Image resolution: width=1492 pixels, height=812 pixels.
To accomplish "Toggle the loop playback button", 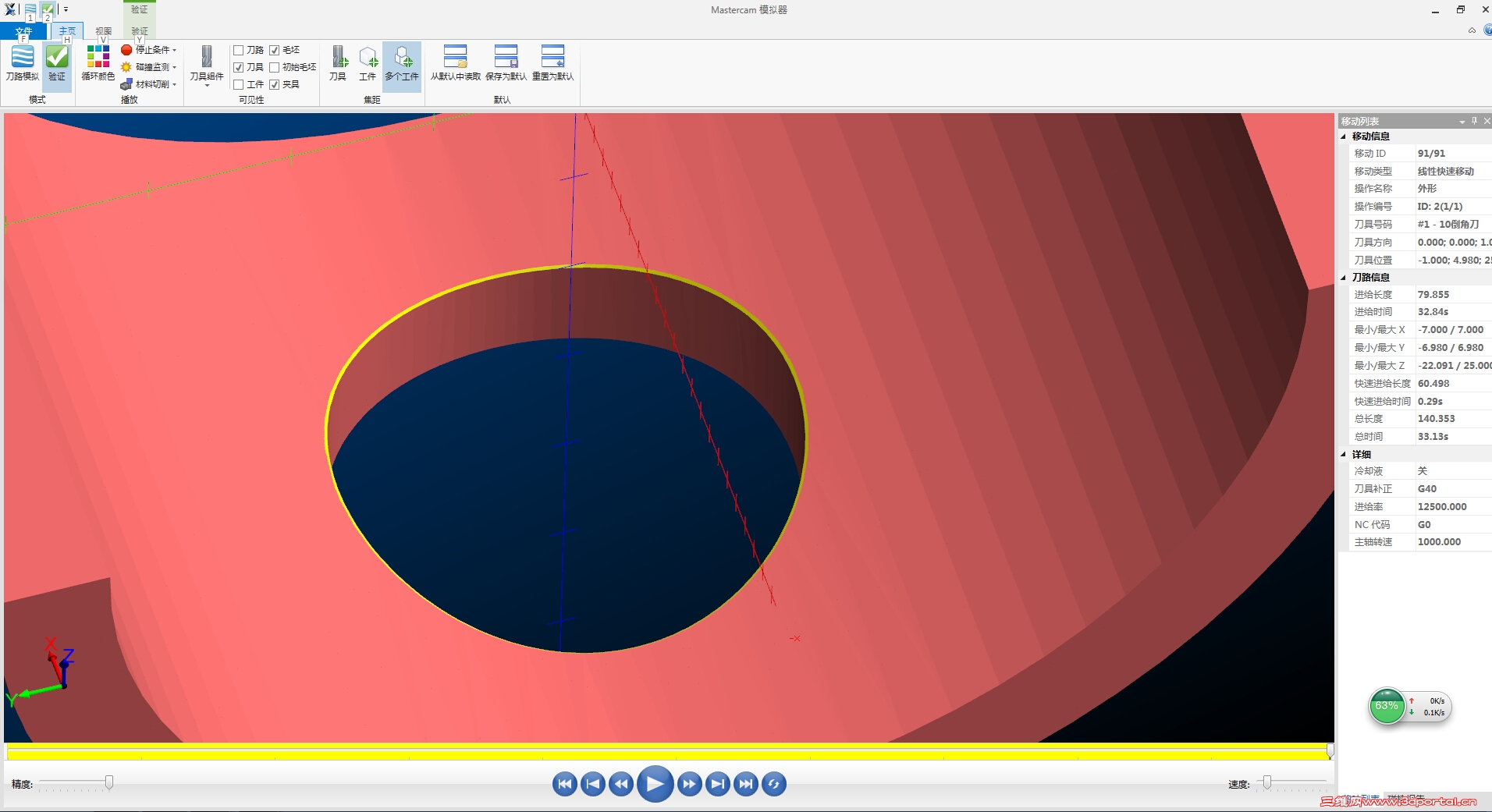I will 774,784.
